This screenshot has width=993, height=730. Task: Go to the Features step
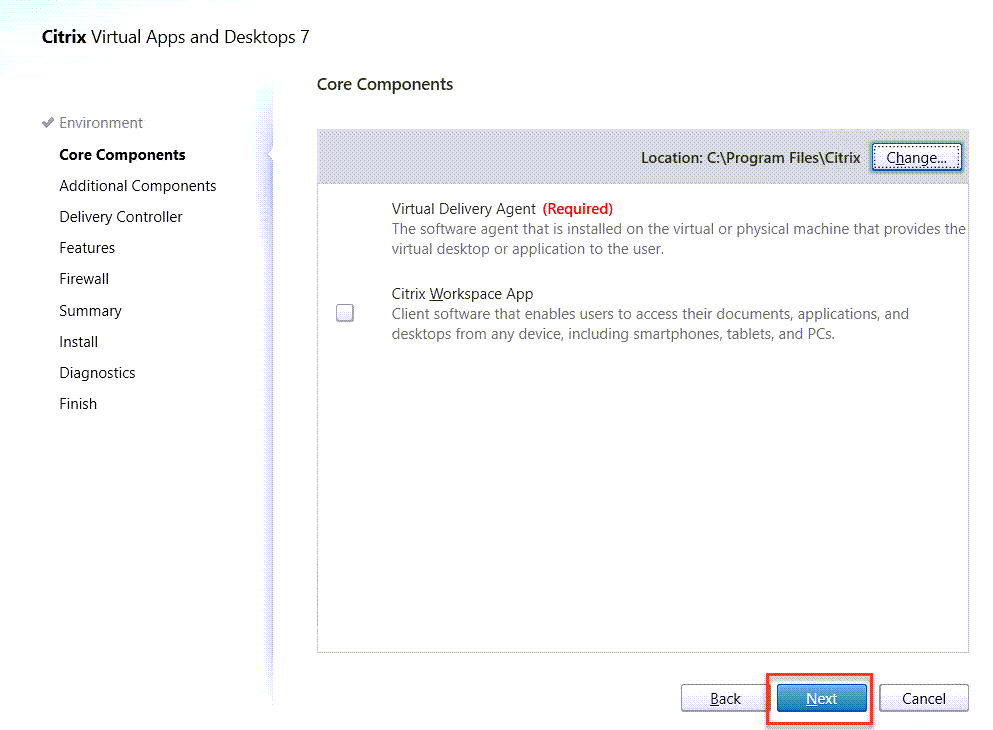87,248
